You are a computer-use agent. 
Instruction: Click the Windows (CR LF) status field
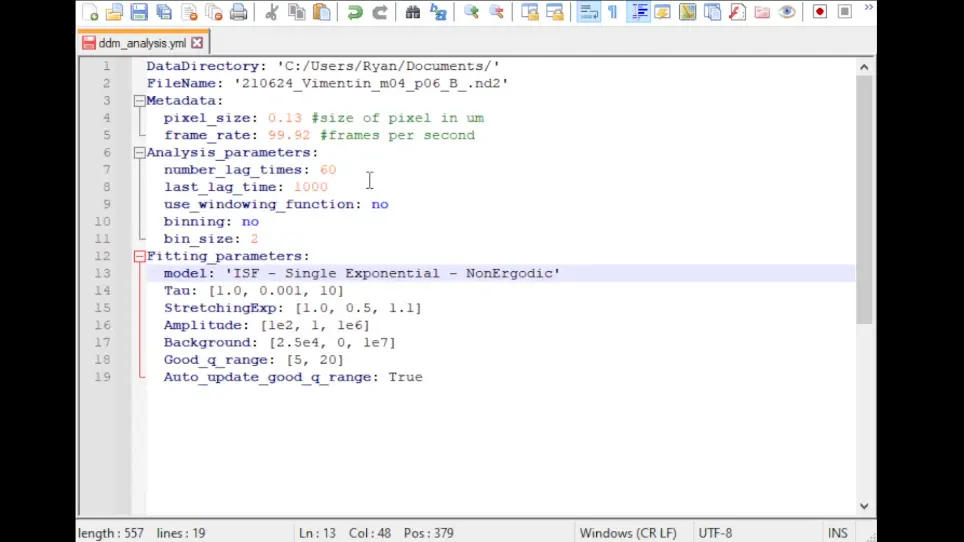[628, 533]
